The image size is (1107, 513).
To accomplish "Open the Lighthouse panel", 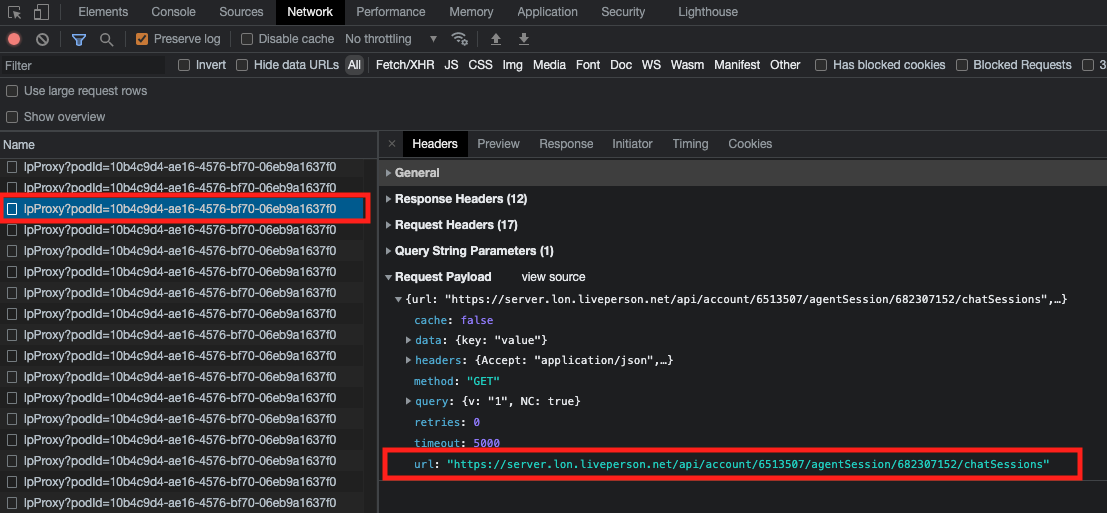I will pos(707,12).
